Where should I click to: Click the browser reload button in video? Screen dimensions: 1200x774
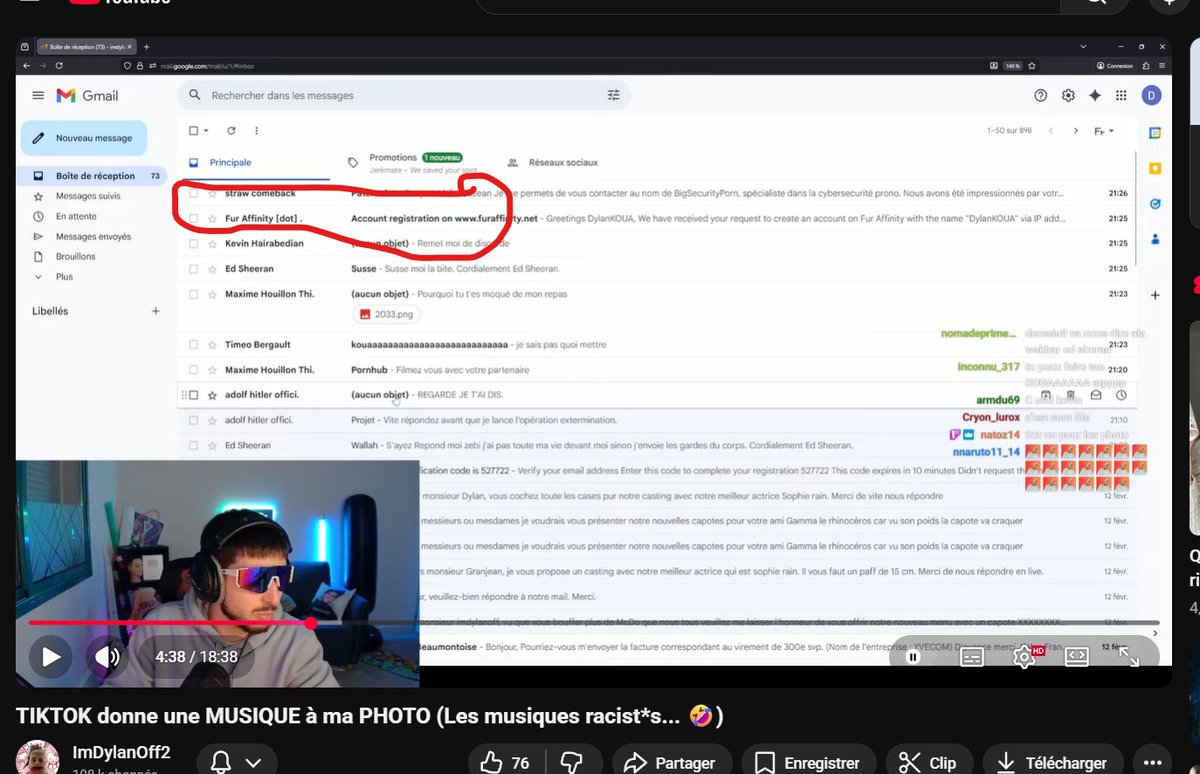60,66
